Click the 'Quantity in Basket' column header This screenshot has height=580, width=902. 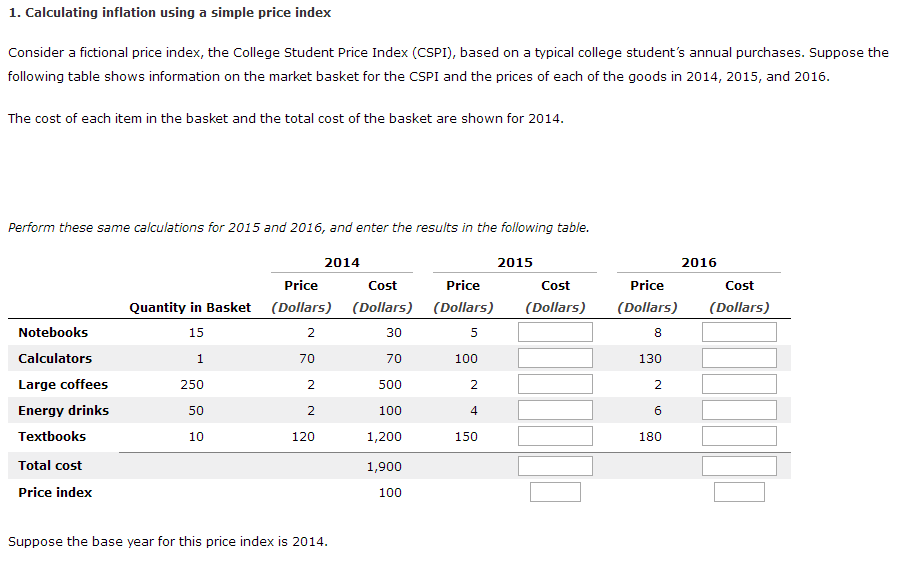click(190, 307)
